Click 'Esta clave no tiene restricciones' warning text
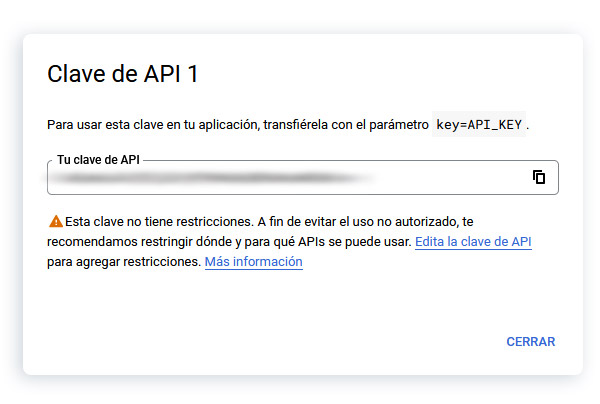The height and width of the screenshot is (404, 600). point(158,221)
